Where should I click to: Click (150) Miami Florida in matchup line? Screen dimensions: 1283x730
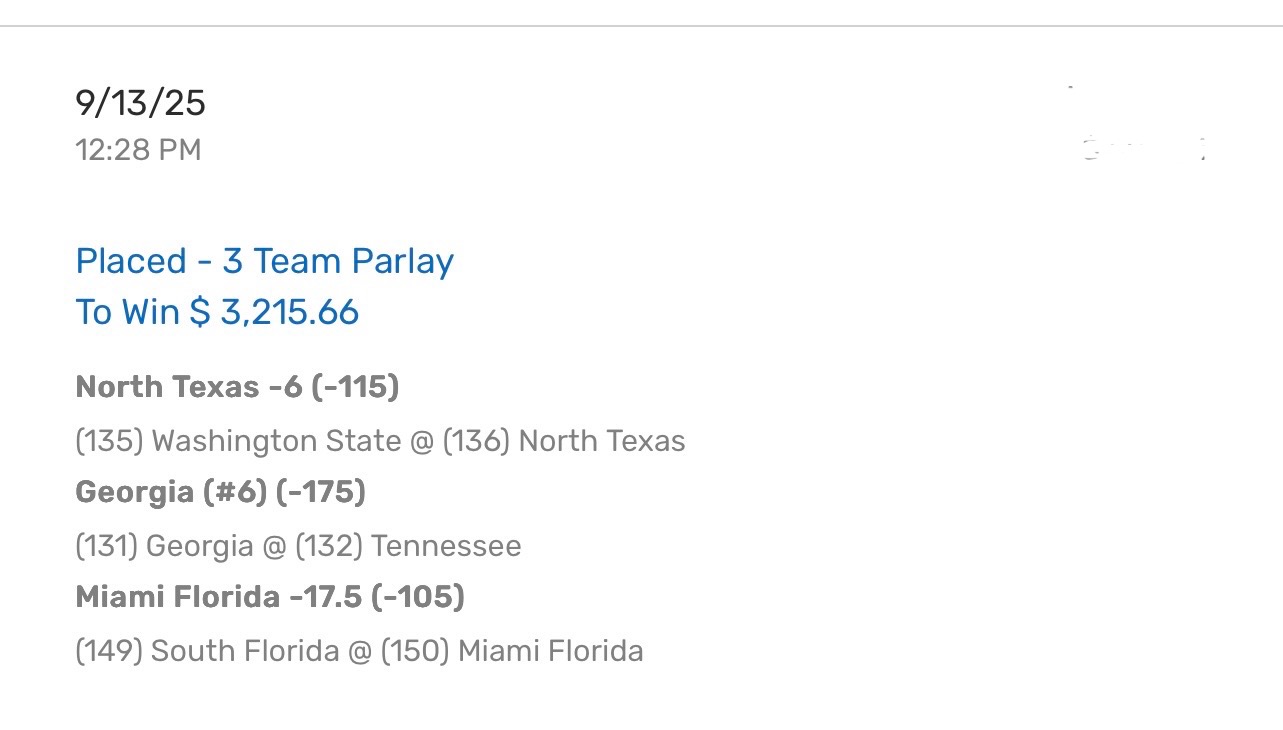click(x=512, y=651)
